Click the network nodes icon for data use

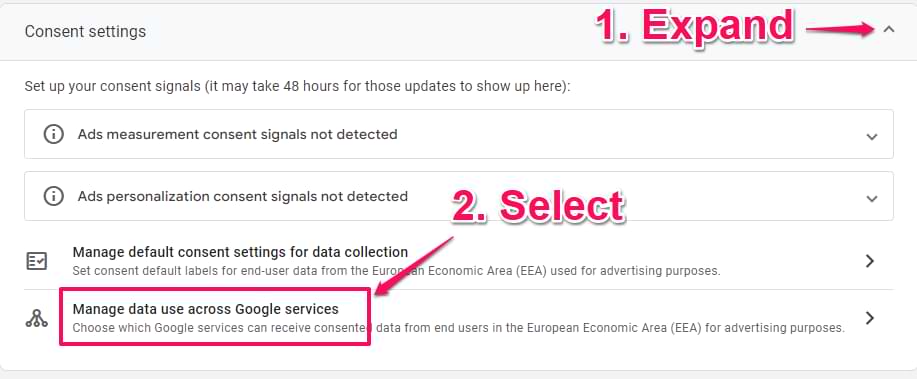point(37,318)
